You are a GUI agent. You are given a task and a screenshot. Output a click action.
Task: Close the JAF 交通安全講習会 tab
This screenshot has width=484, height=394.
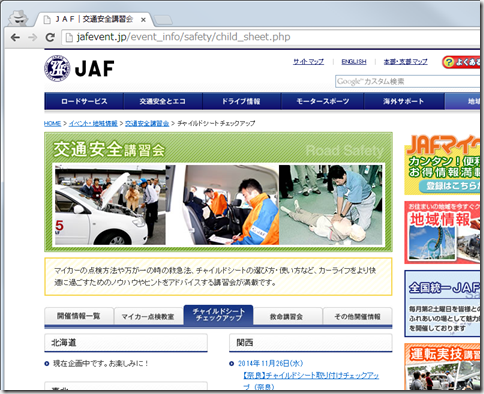click(x=143, y=20)
